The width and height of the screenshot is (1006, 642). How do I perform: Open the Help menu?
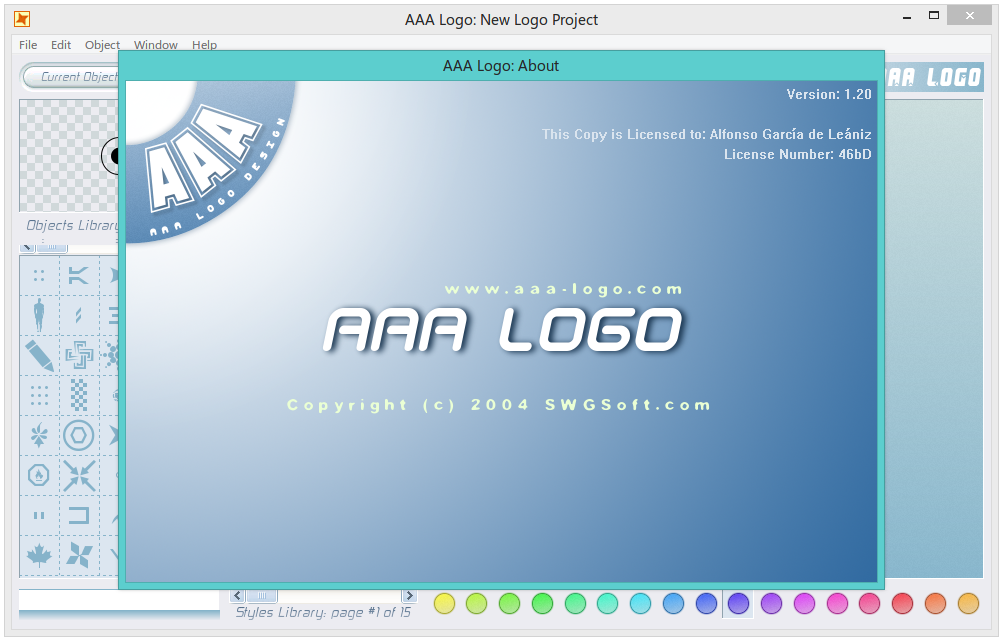point(204,45)
